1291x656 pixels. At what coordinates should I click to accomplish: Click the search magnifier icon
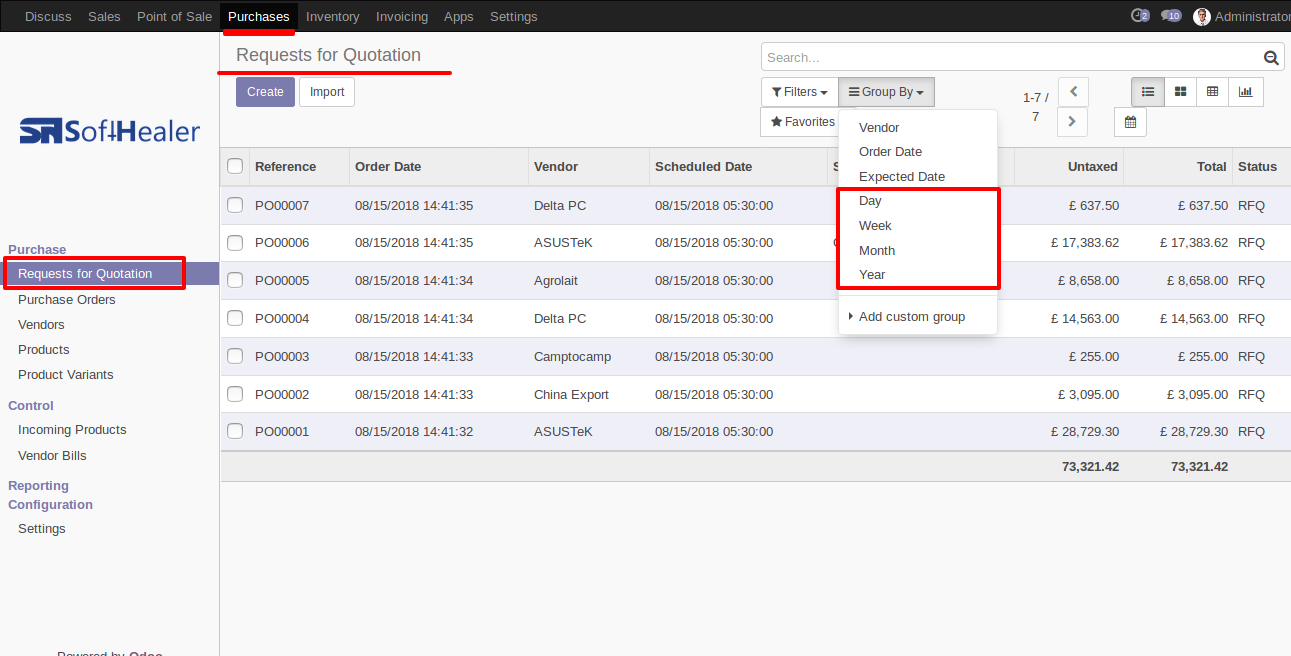(x=1271, y=58)
